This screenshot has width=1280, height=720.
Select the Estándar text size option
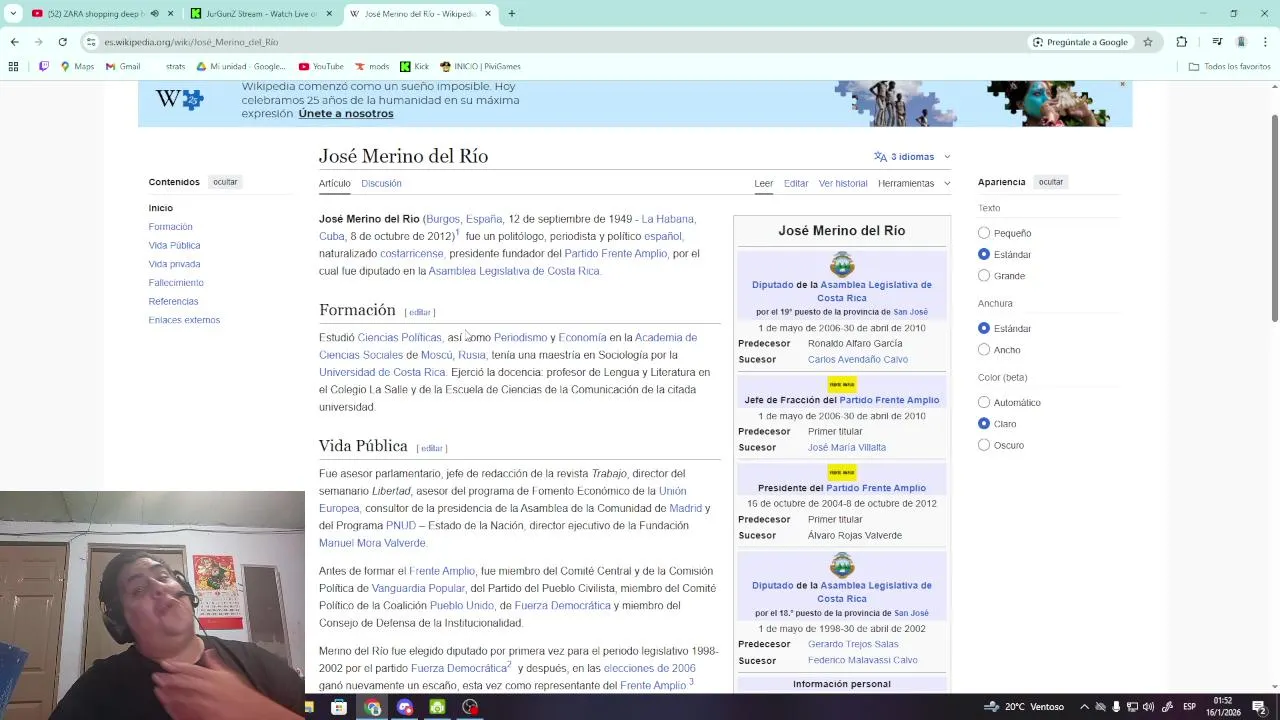pyautogui.click(x=984, y=254)
